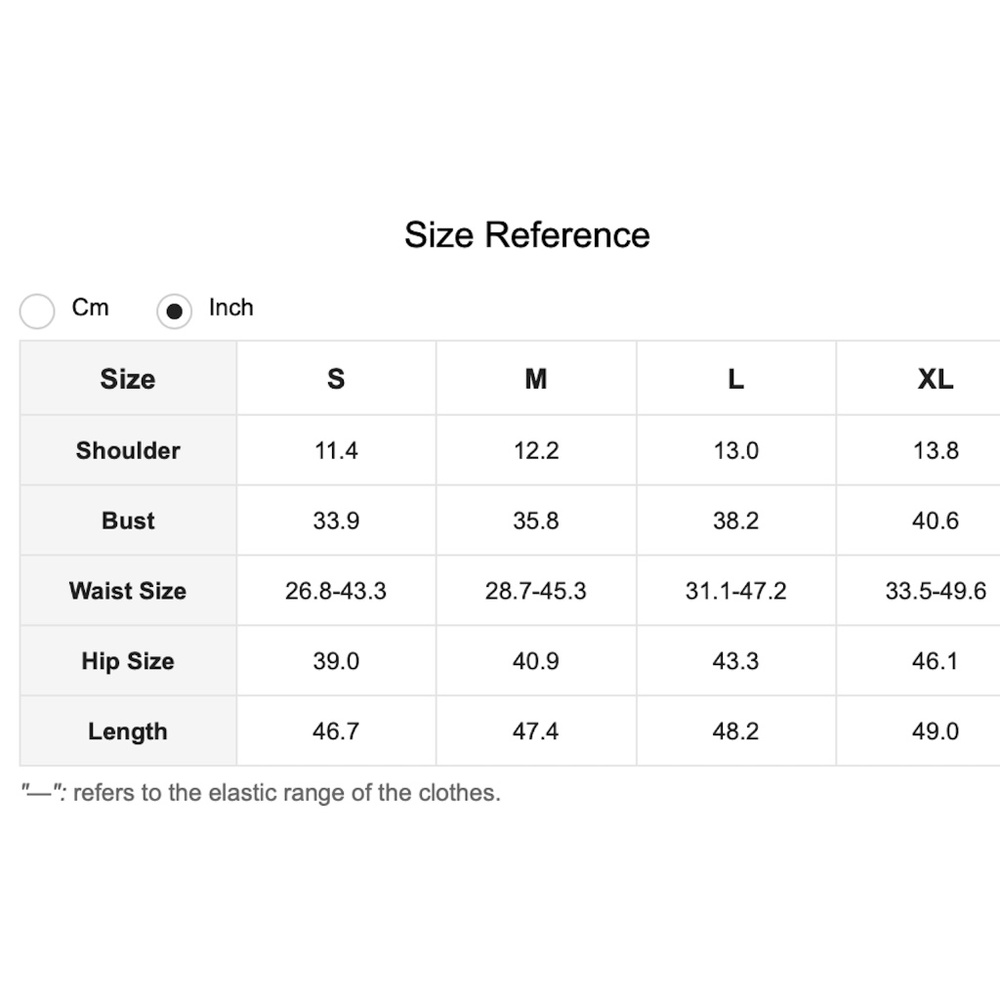
Task: Click the Length row label
Action: (x=128, y=731)
